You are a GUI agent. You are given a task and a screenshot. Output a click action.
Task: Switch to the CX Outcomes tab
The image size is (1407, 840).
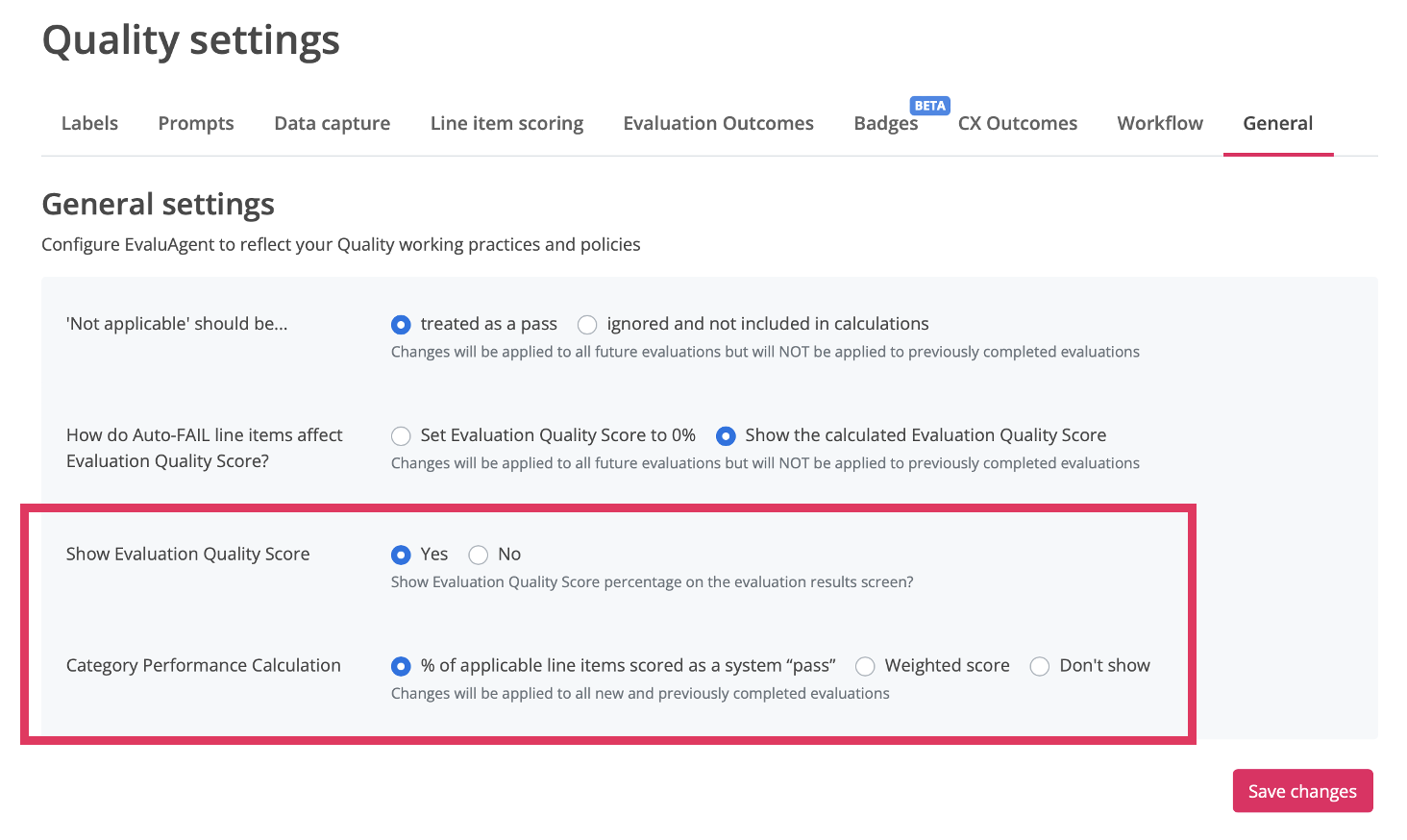[1017, 123]
